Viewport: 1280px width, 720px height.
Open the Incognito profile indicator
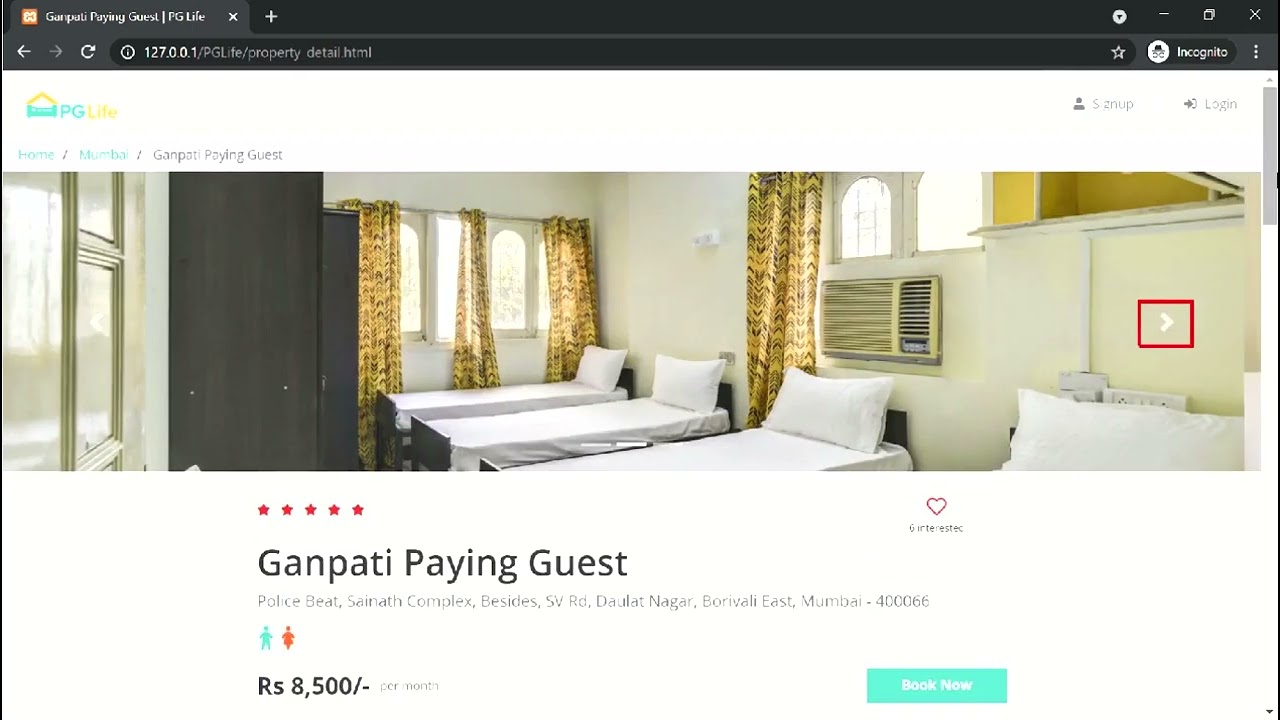1189,52
